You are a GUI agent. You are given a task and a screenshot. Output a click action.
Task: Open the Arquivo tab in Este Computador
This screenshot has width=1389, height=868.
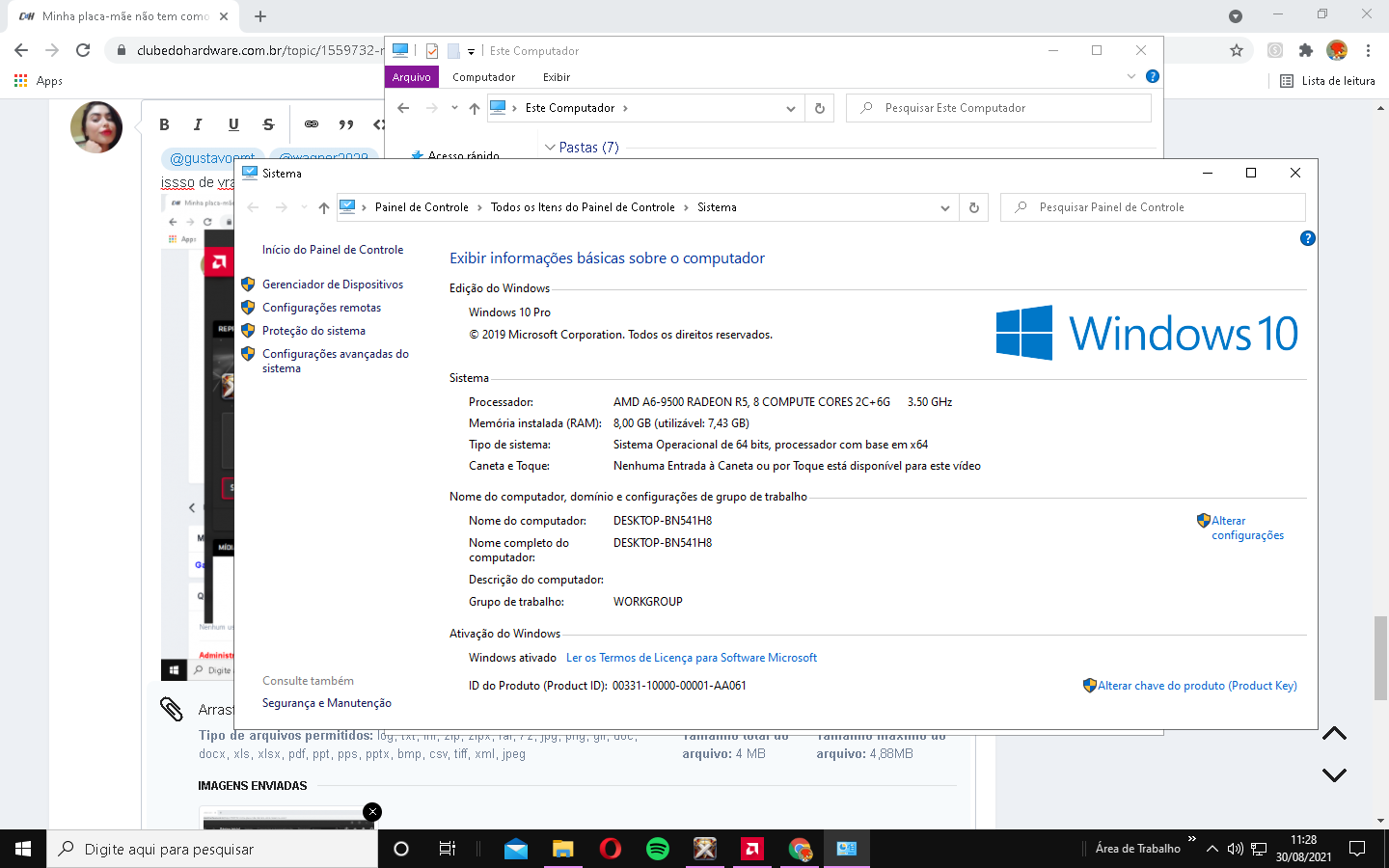[412, 77]
